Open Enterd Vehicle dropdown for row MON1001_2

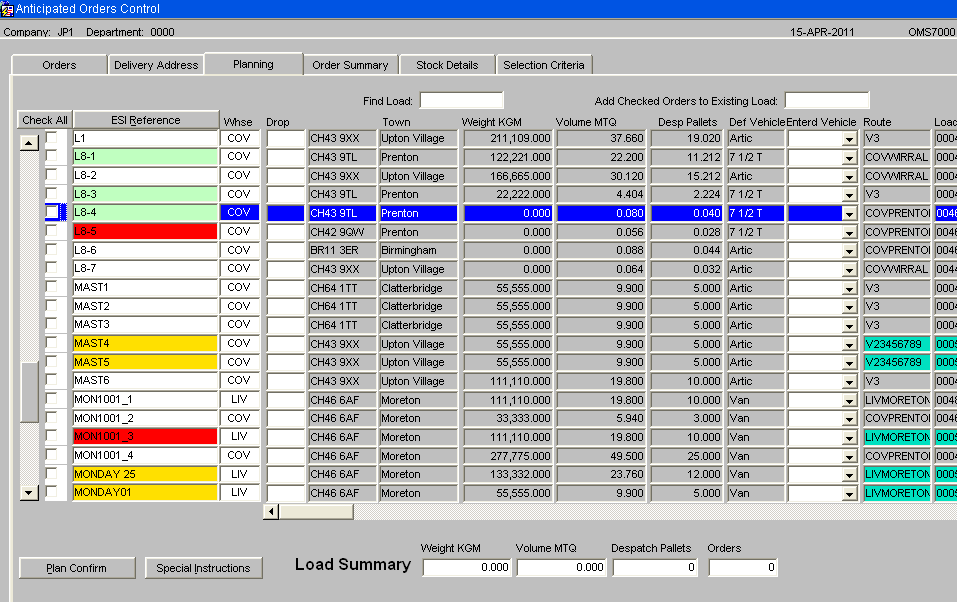[849, 419]
